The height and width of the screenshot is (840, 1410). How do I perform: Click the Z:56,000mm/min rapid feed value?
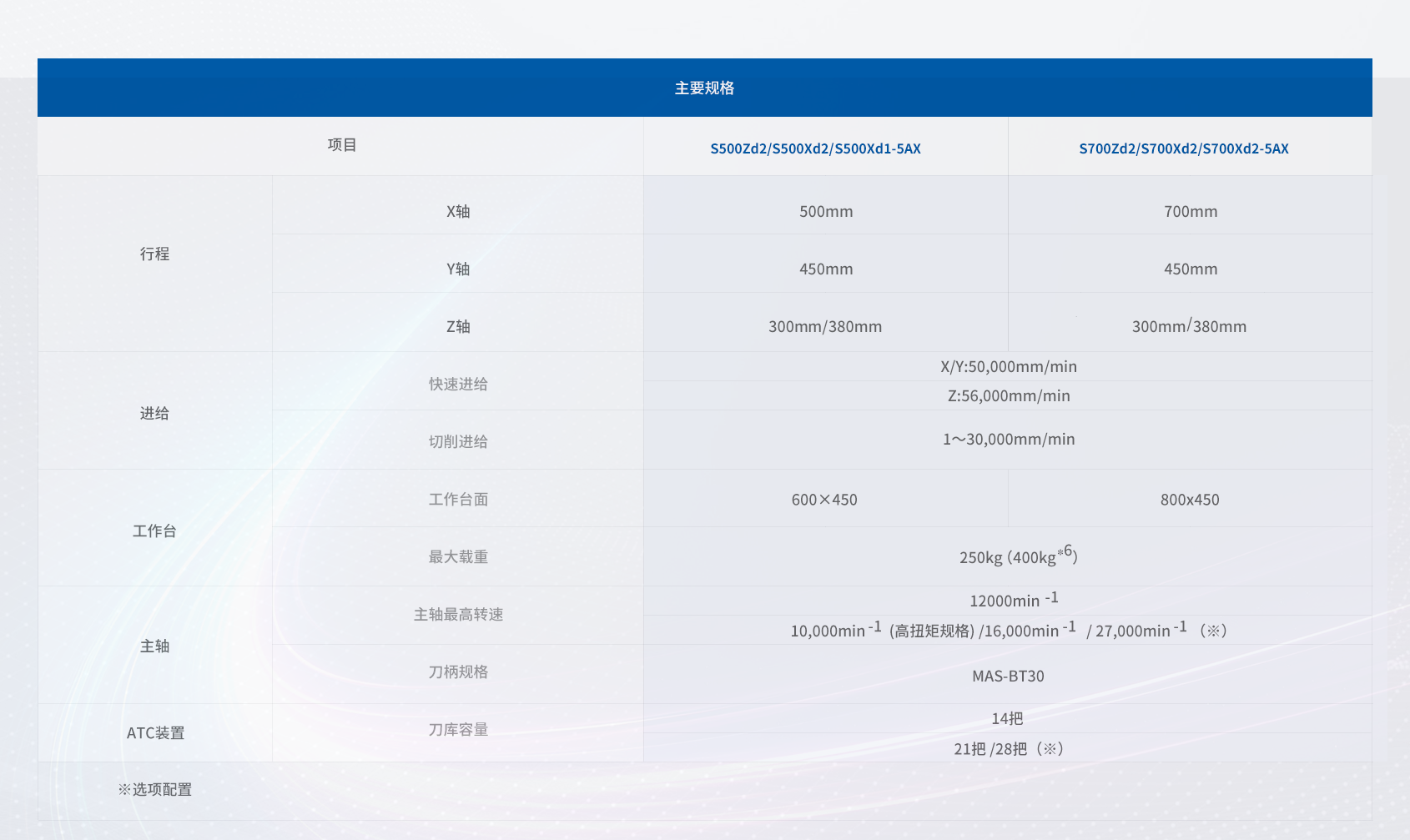pyautogui.click(x=1008, y=396)
